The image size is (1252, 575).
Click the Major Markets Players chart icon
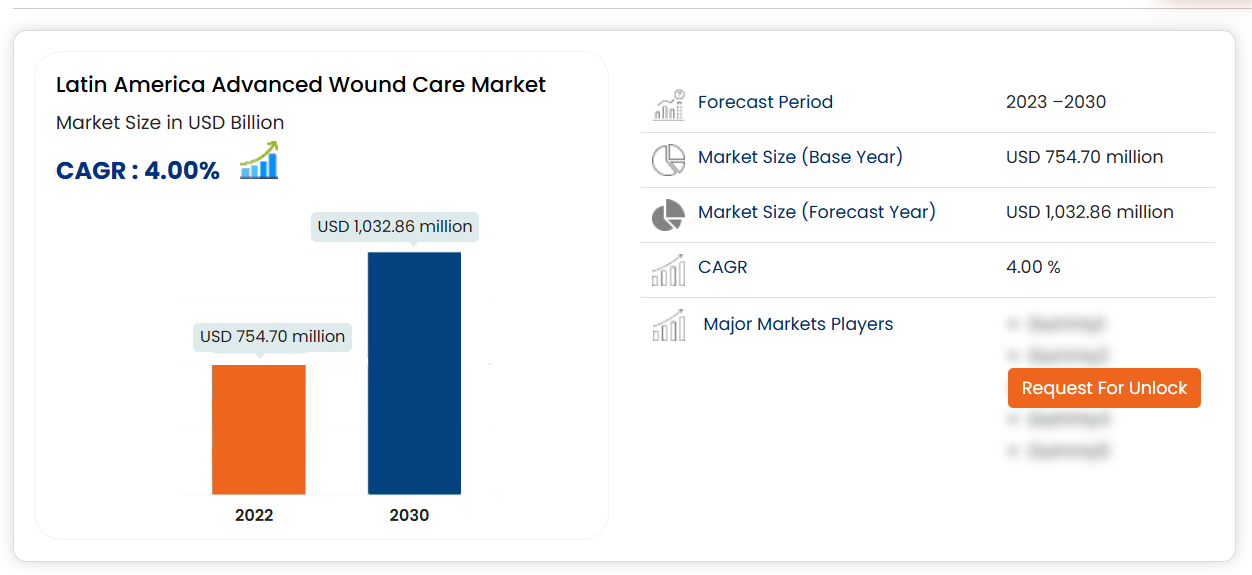pos(669,325)
